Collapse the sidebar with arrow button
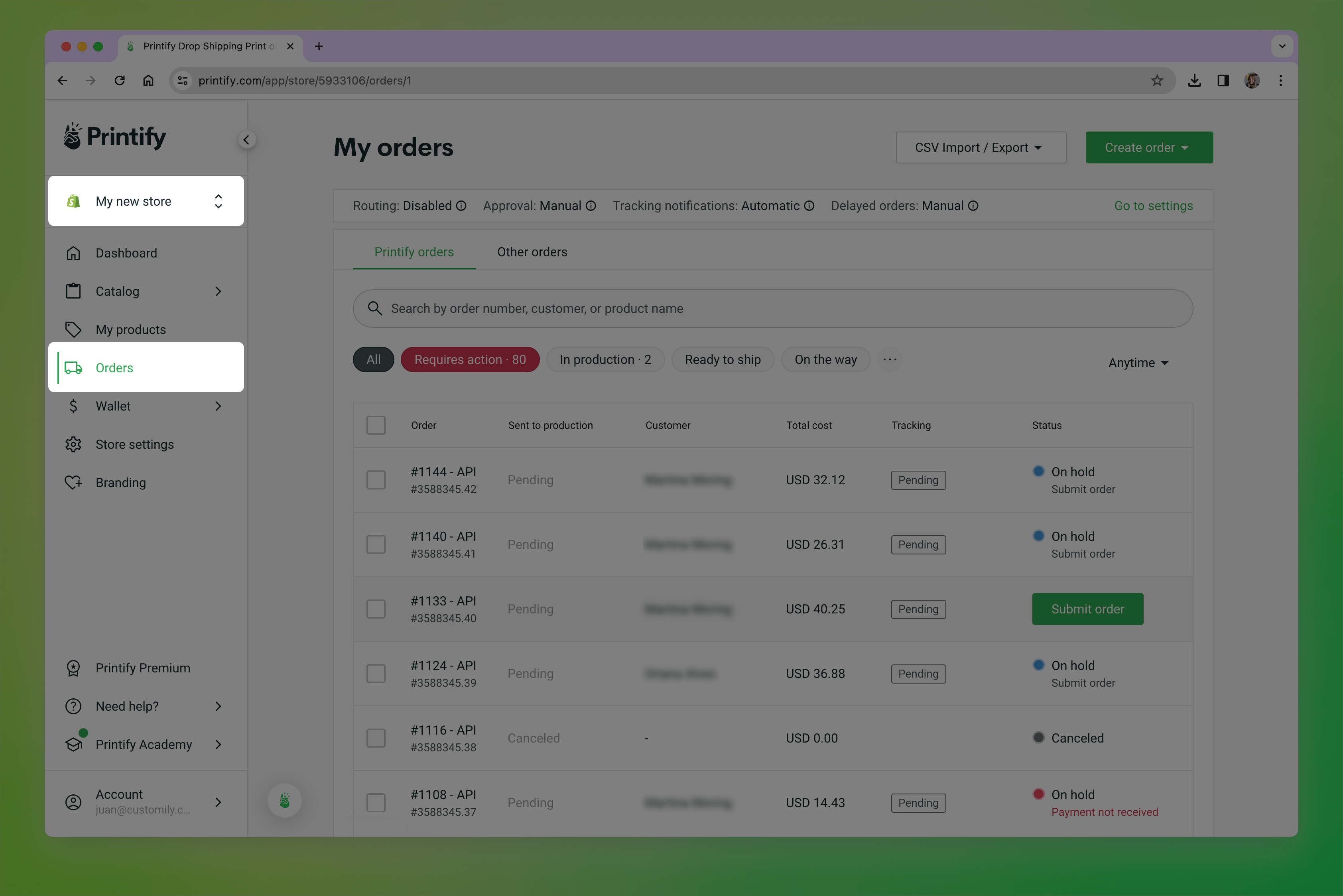Viewport: 1343px width, 896px height. tap(246, 140)
